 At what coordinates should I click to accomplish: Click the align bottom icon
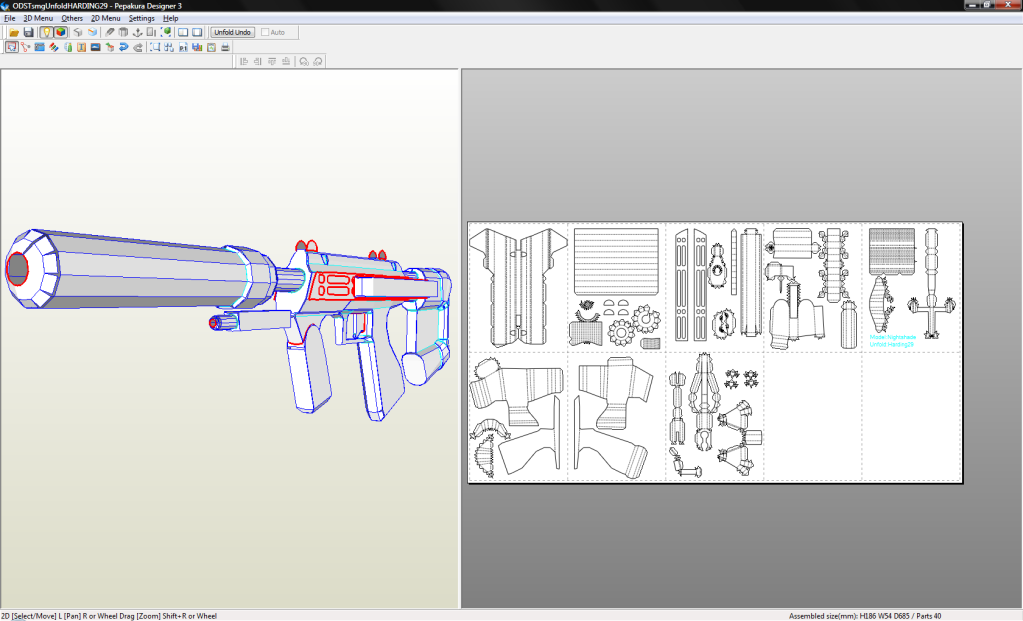tap(286, 61)
